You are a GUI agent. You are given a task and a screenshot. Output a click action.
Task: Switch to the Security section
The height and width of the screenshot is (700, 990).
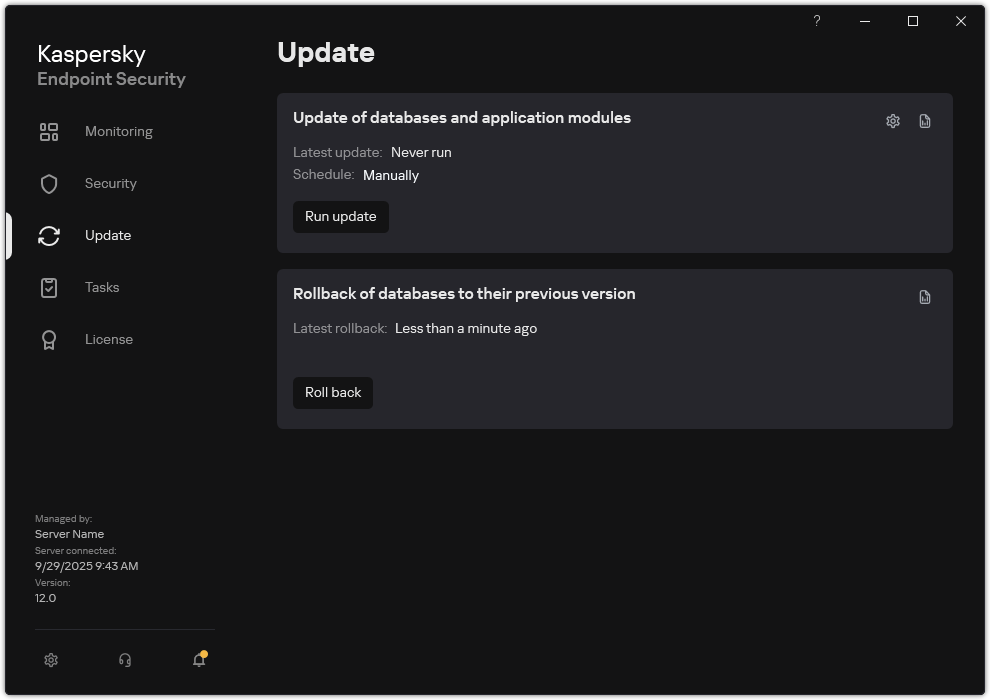(x=110, y=183)
